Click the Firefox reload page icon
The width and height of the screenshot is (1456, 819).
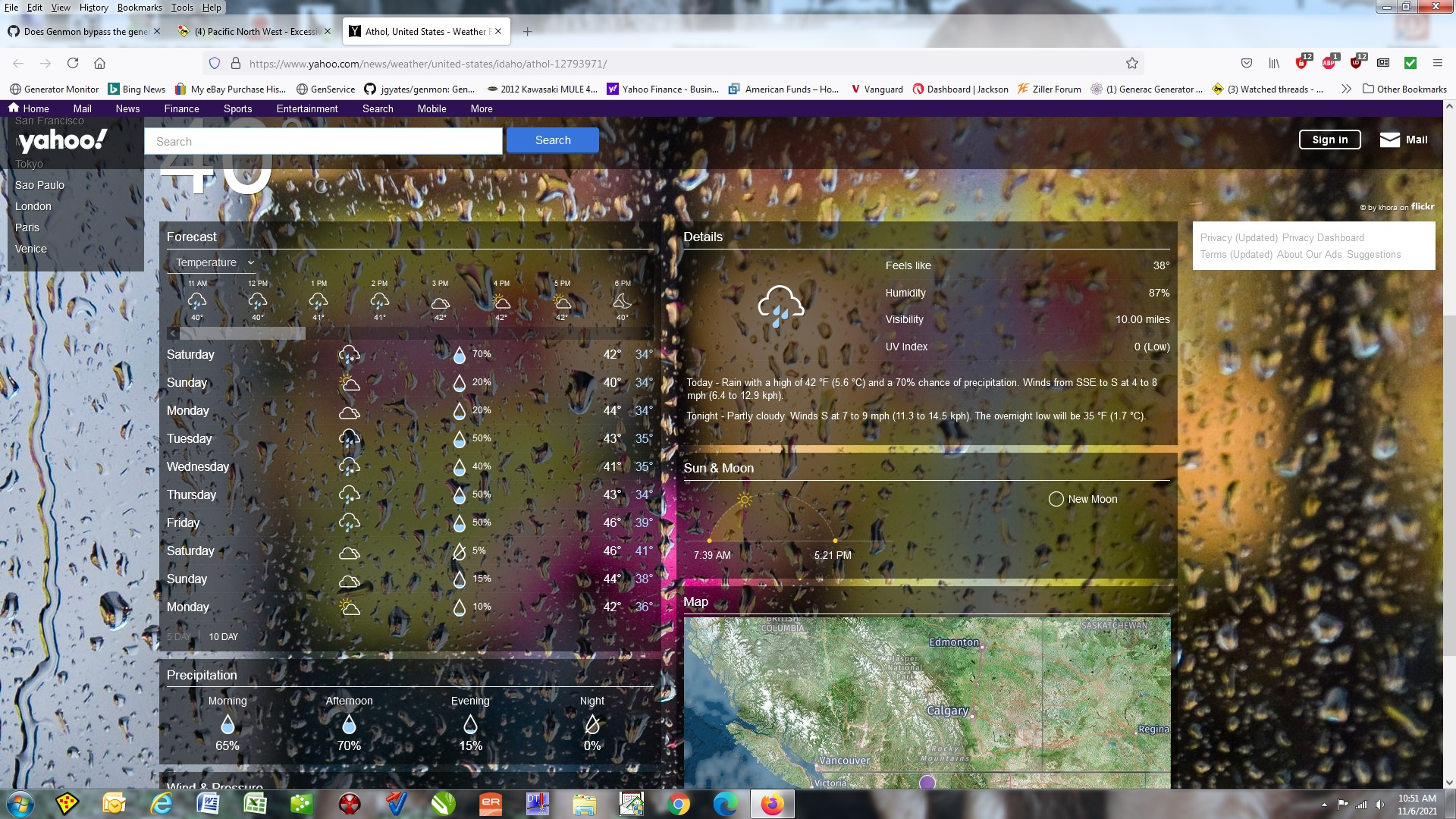(x=73, y=64)
